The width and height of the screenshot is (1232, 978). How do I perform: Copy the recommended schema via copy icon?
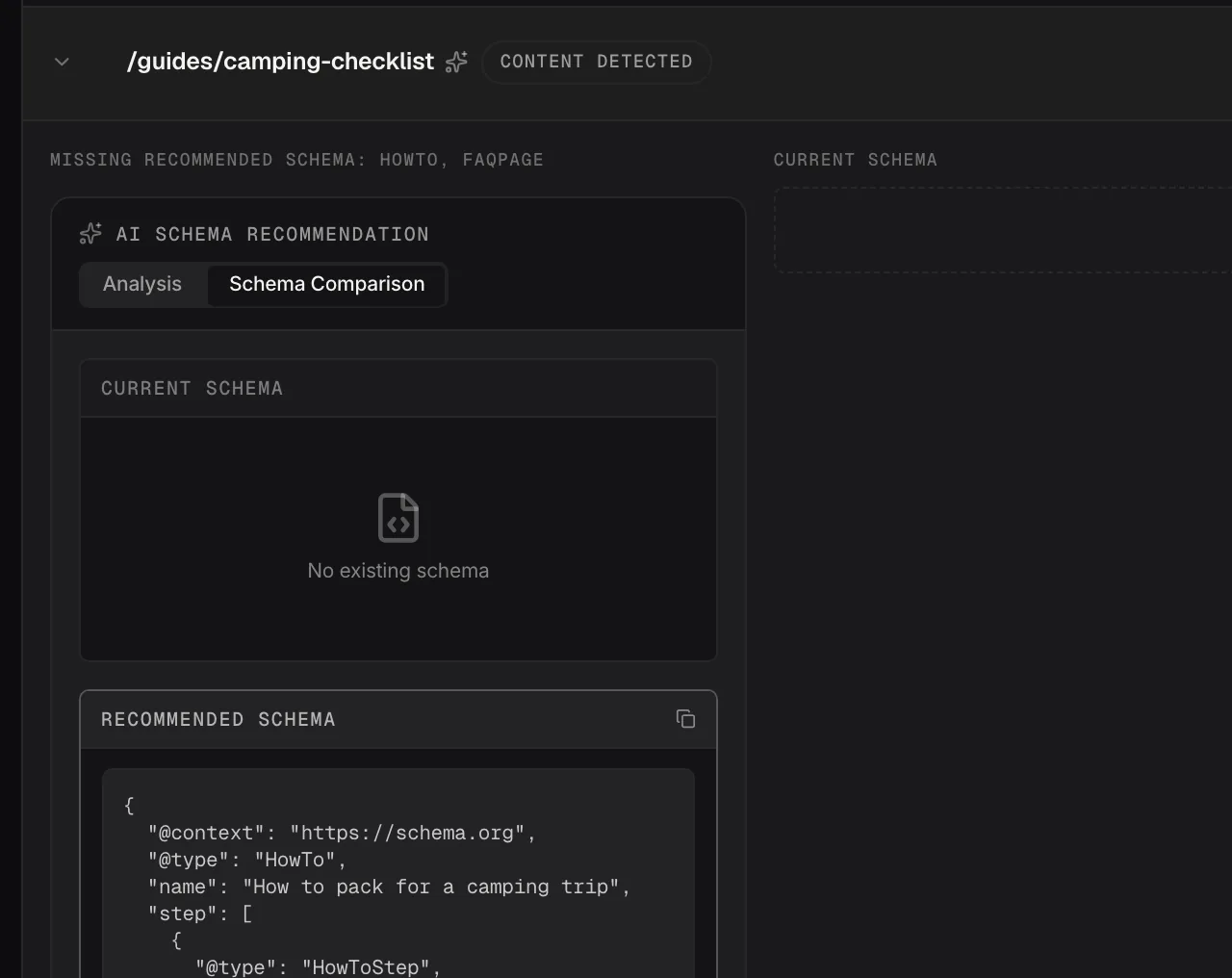tap(685, 719)
